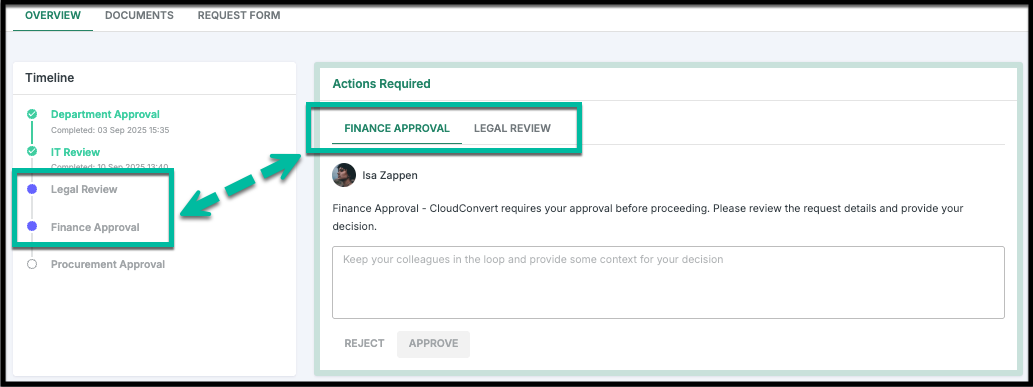This screenshot has height=387, width=1033.
Task: Open IT Review timeline step
Action: [x=76, y=152]
